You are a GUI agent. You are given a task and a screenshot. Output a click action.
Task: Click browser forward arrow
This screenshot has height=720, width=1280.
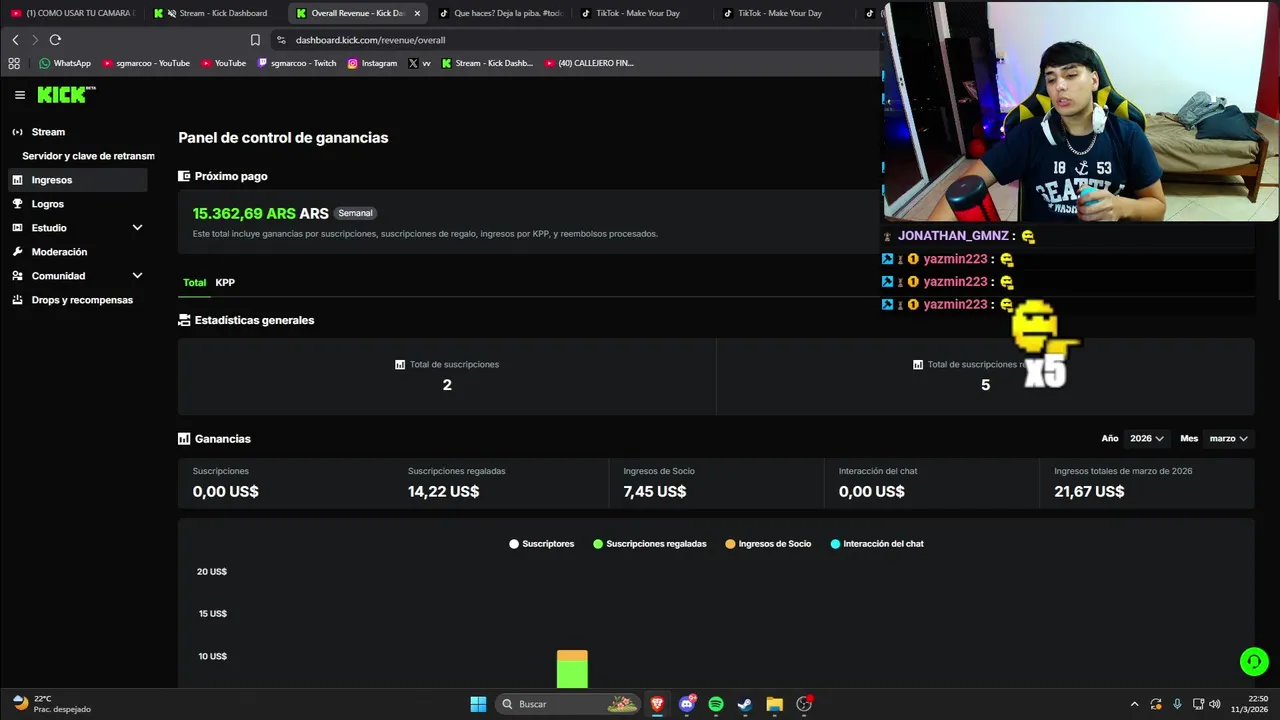[x=35, y=40]
